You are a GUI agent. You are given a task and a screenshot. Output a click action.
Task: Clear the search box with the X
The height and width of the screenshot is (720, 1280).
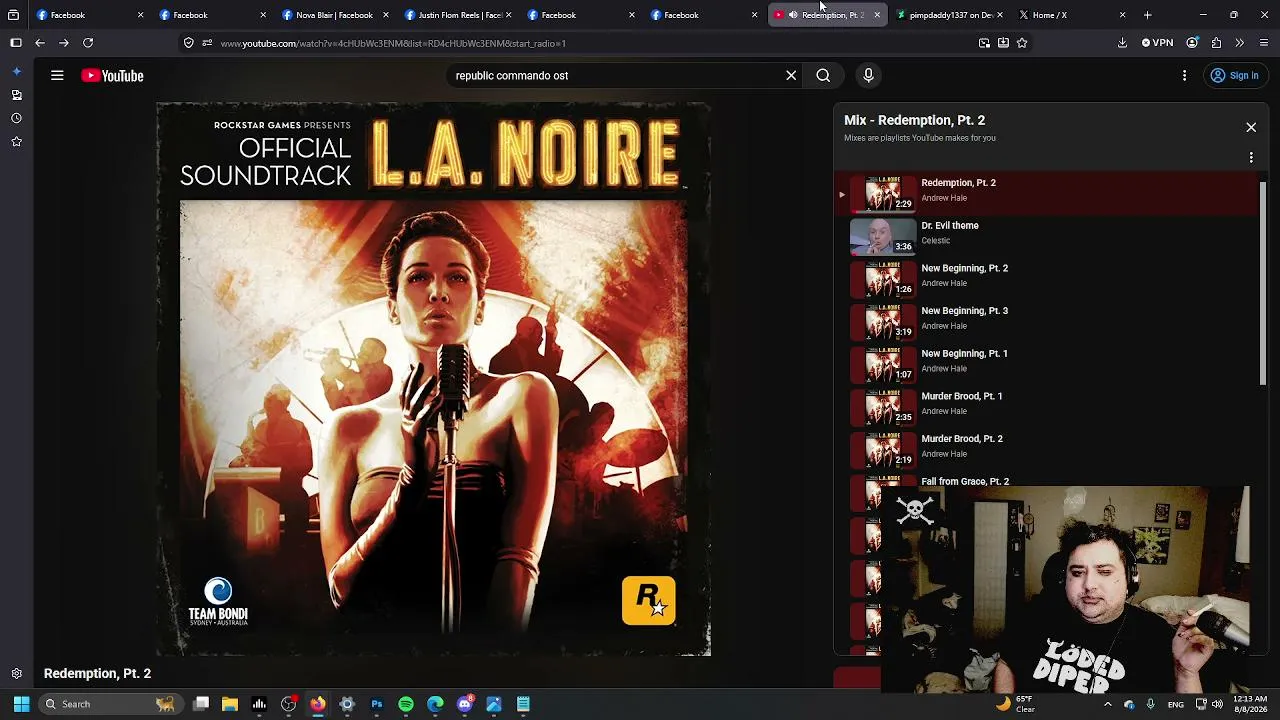(x=791, y=75)
